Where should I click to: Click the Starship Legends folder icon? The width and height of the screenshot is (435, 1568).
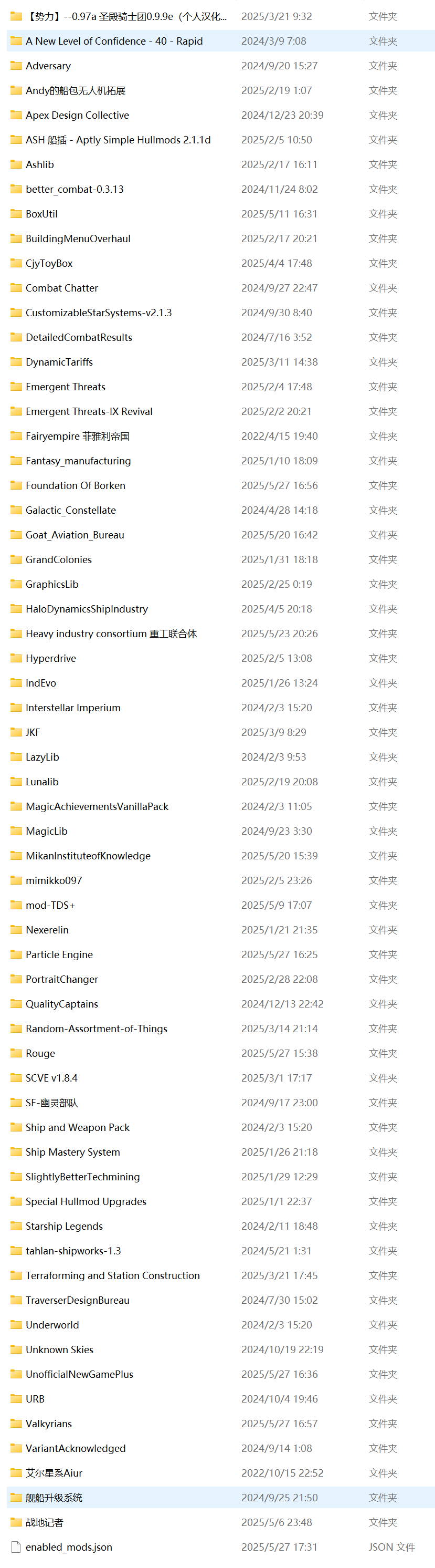[16, 1226]
